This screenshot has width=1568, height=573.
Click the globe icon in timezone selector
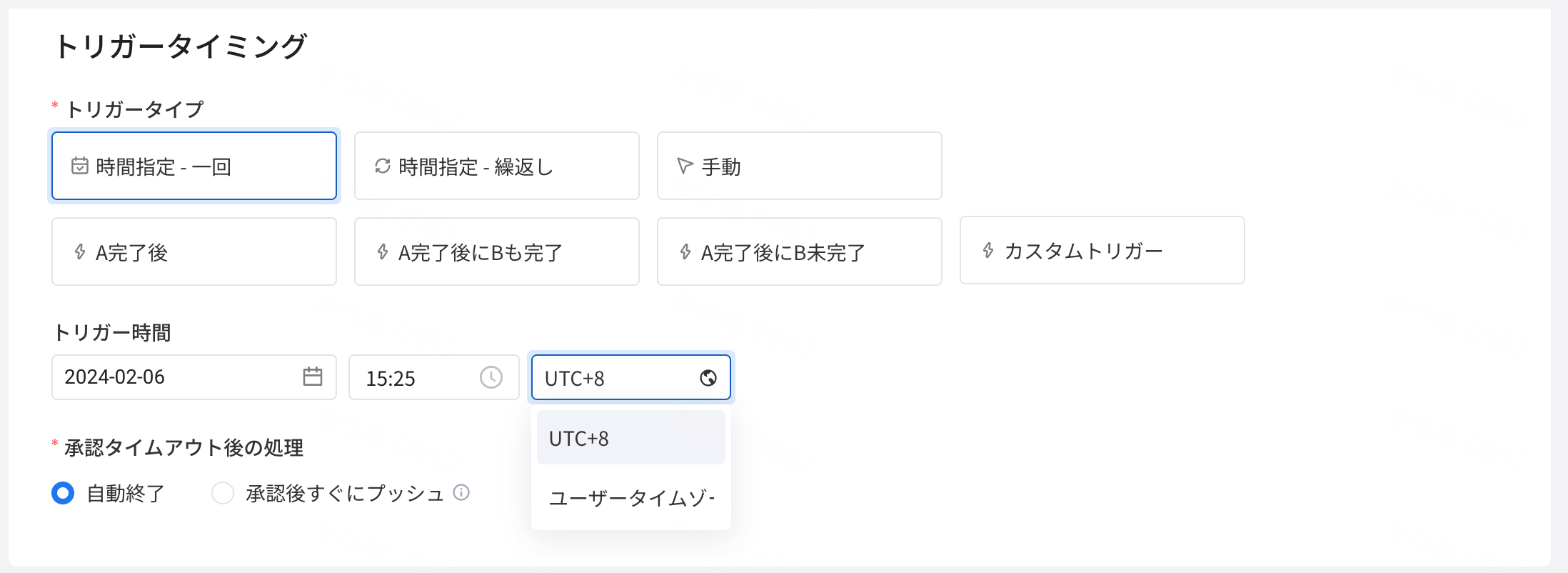(x=708, y=378)
